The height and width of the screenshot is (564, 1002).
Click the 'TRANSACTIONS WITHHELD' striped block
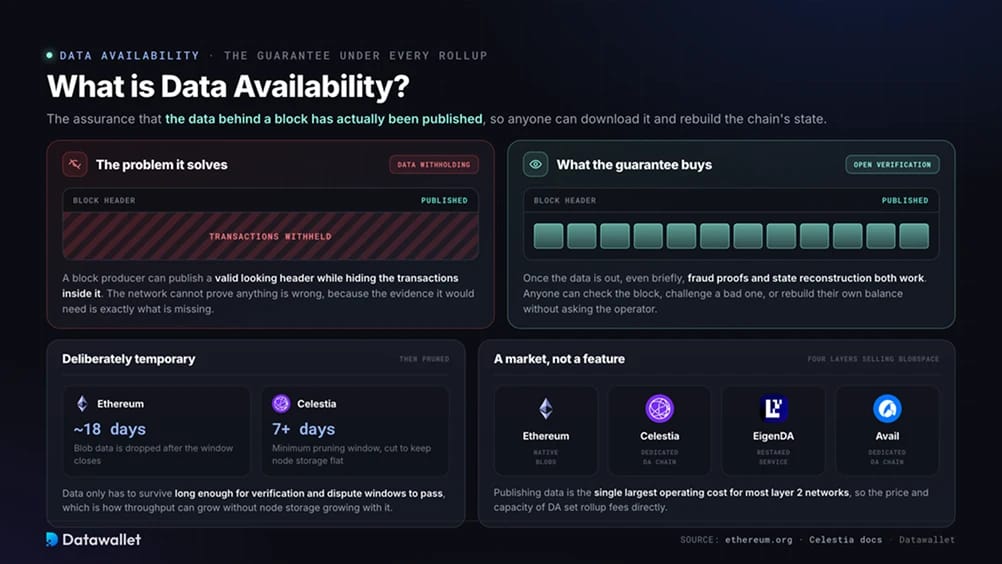click(x=270, y=236)
